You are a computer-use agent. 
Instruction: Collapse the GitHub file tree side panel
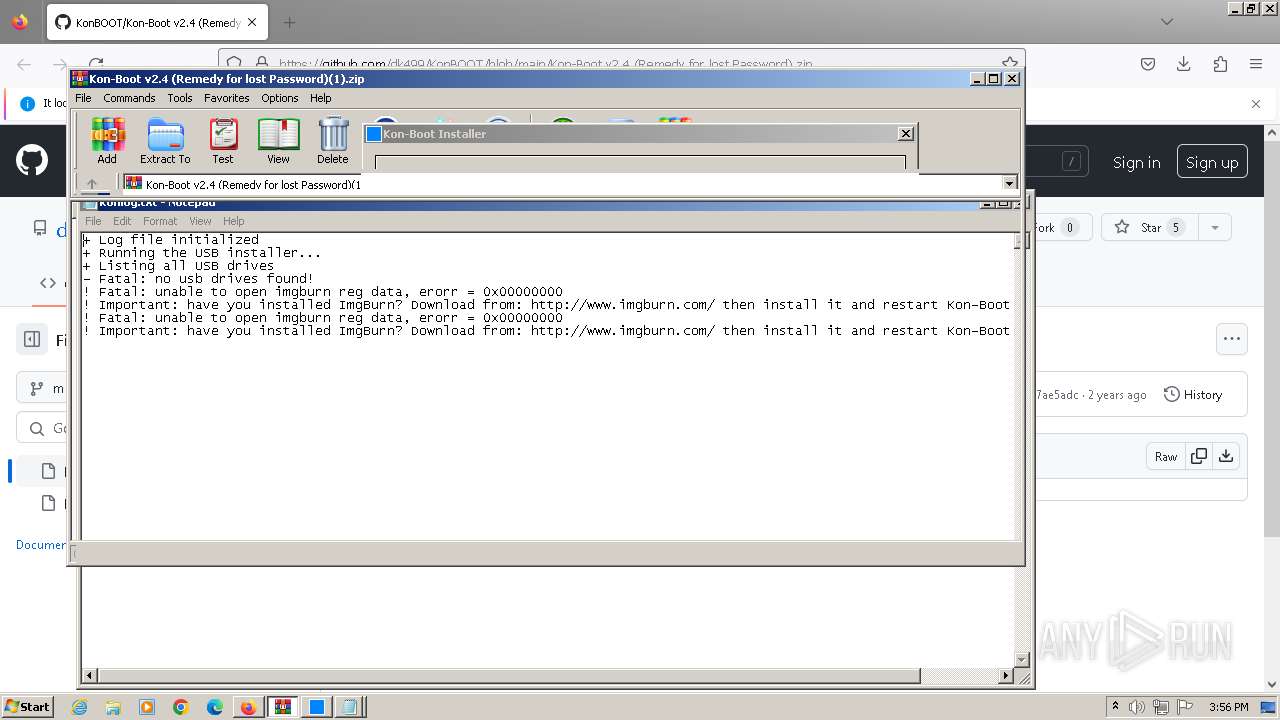tap(32, 340)
